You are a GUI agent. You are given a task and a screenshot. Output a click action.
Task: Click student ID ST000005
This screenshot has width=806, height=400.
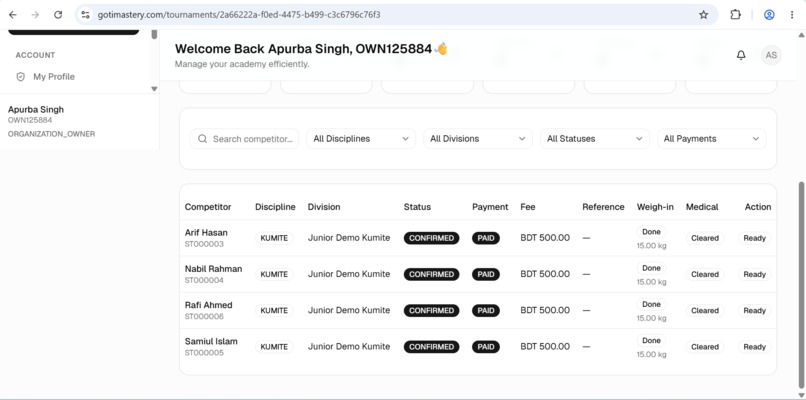204,353
